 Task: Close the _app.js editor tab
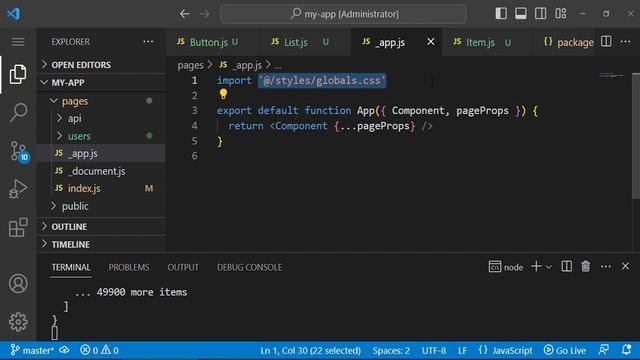tap(431, 42)
